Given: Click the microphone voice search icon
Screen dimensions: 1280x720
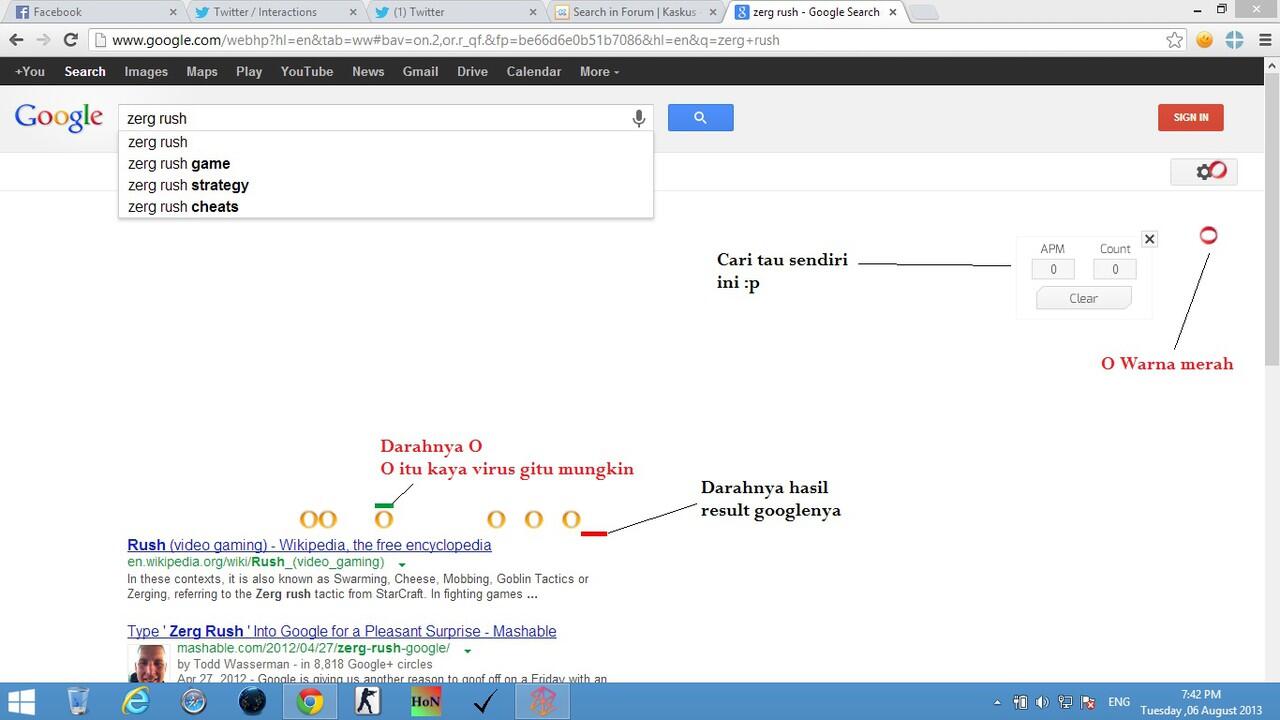Looking at the screenshot, I should [x=639, y=118].
